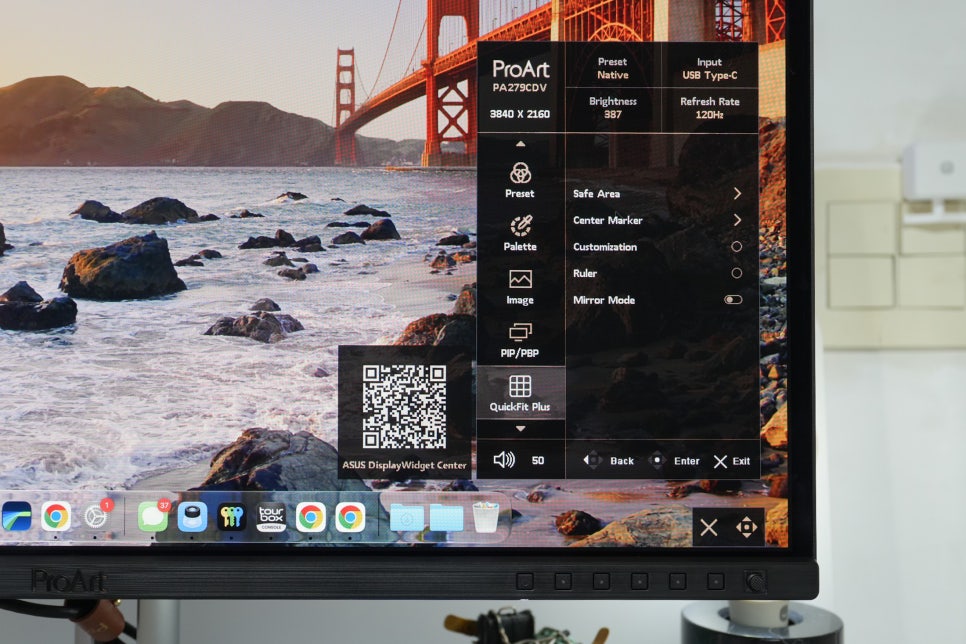
Task: Toggle the Mirror Mode switch
Action: pos(733,300)
